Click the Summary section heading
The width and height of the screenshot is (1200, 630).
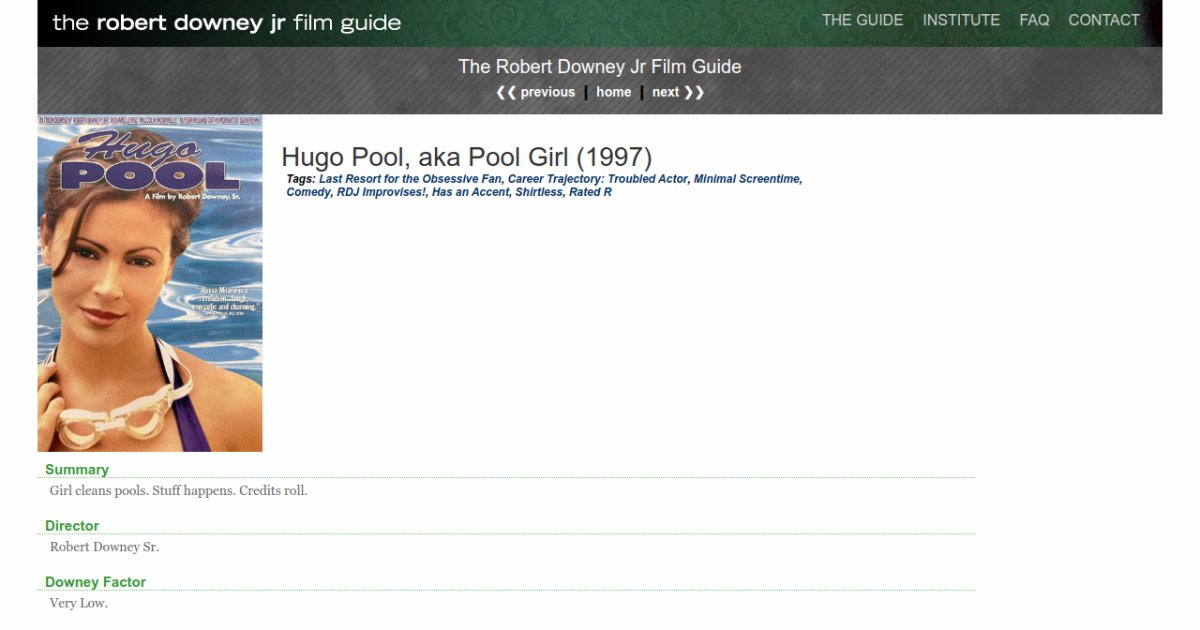click(77, 469)
